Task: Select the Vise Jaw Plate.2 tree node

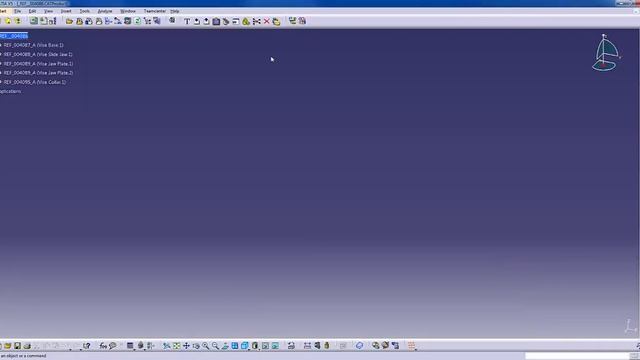Action: coord(38,73)
